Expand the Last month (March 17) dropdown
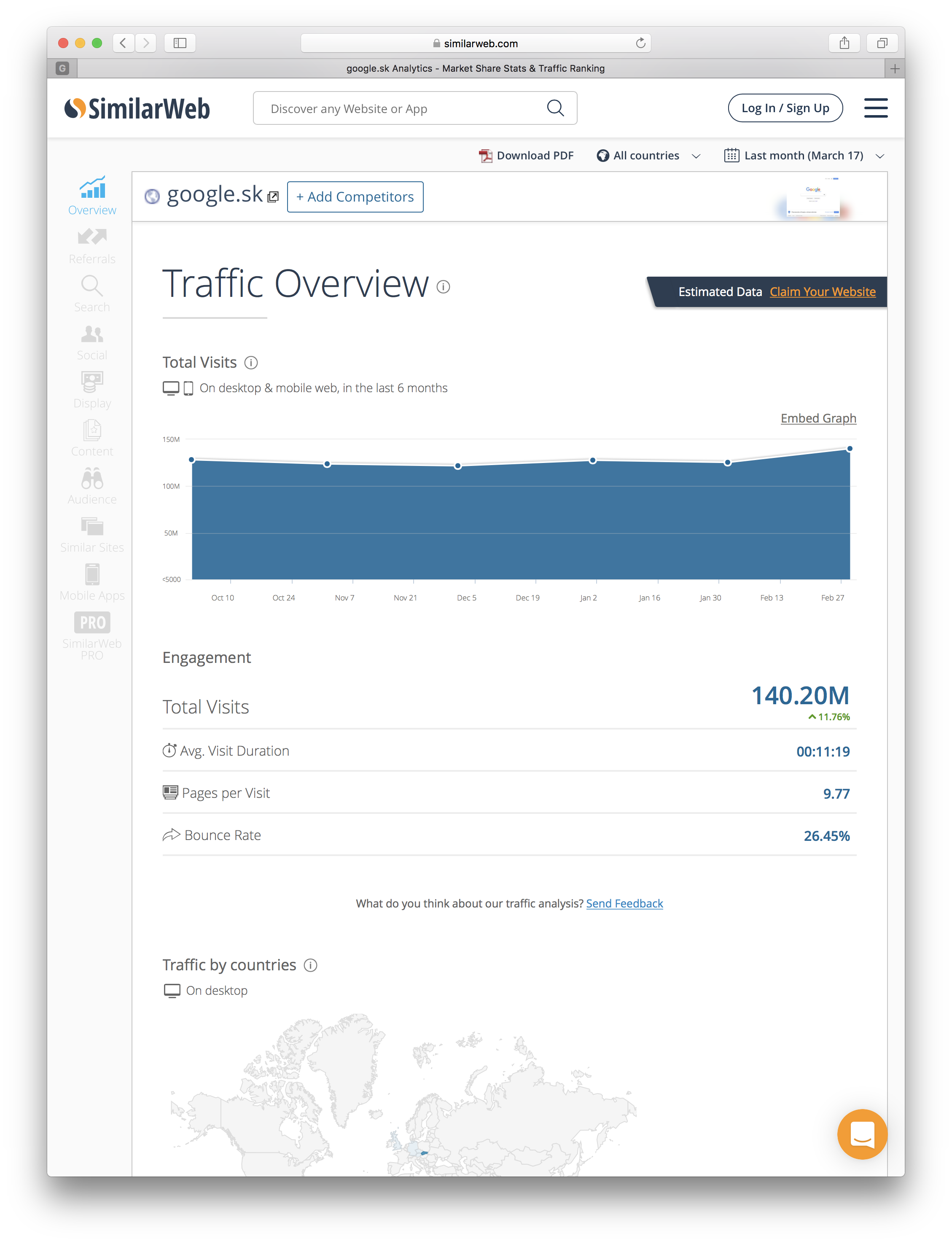 [804, 156]
